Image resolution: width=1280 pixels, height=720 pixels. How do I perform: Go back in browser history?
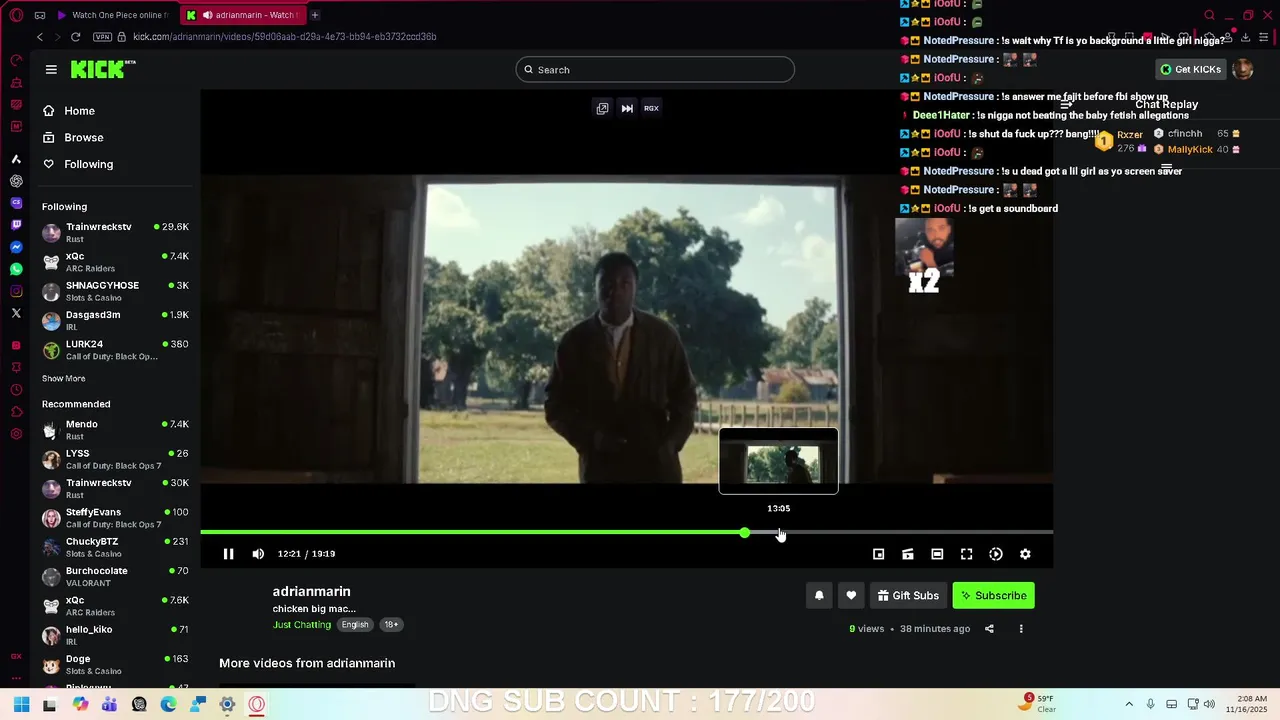(x=40, y=37)
